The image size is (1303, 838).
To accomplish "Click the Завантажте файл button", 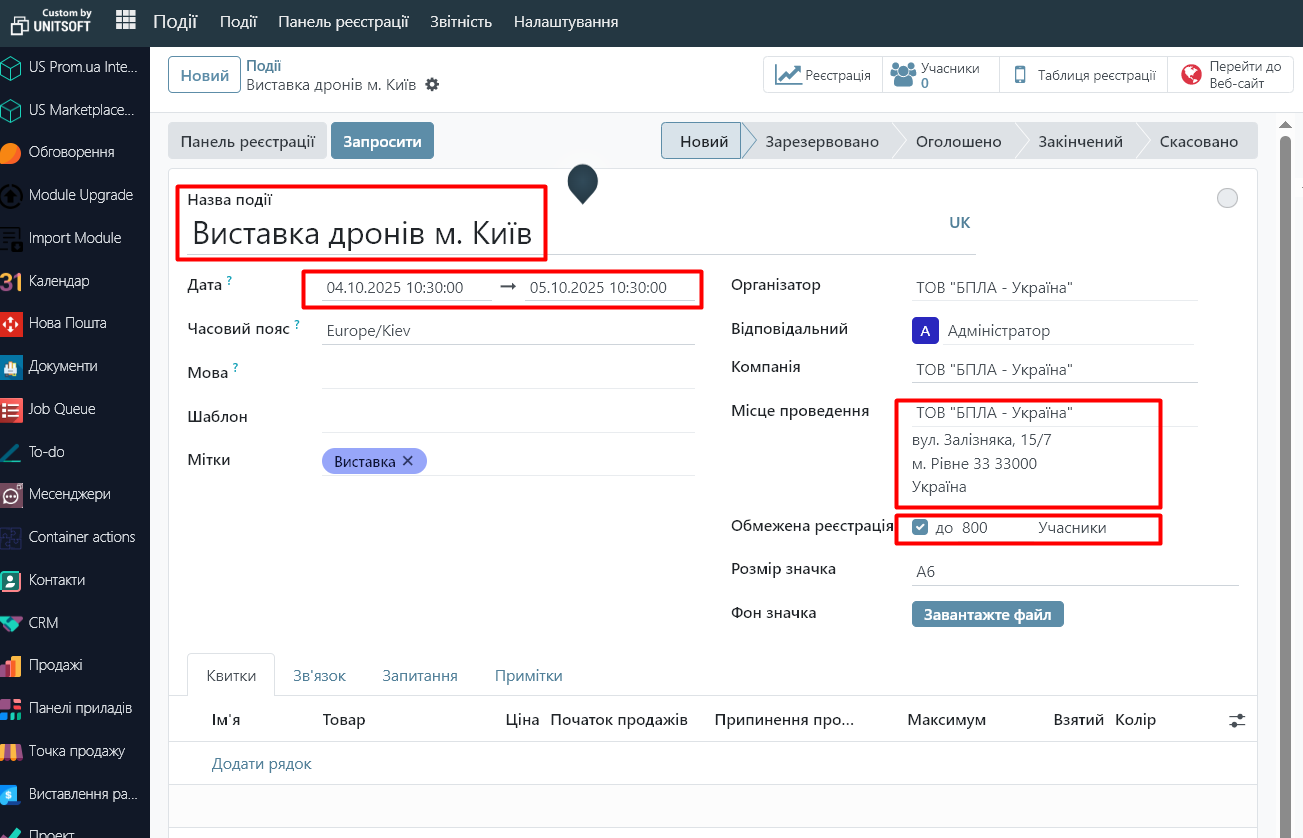I will pyautogui.click(x=987, y=614).
